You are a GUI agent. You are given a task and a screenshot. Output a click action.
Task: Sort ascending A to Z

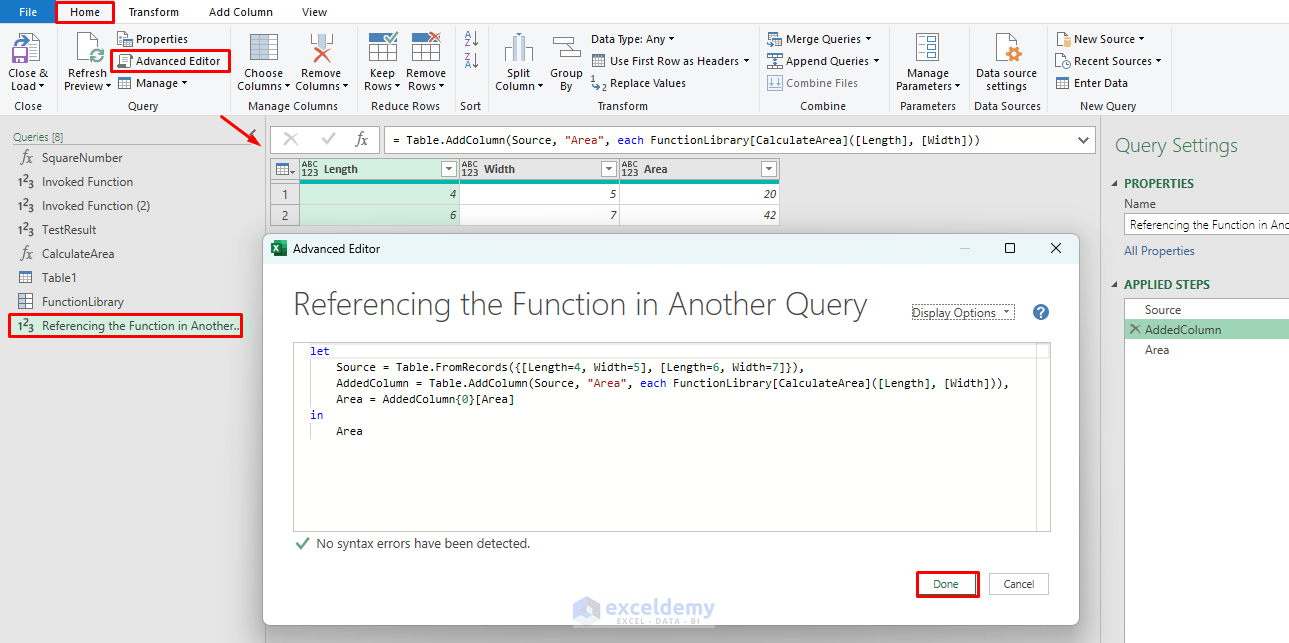[x=471, y=38]
